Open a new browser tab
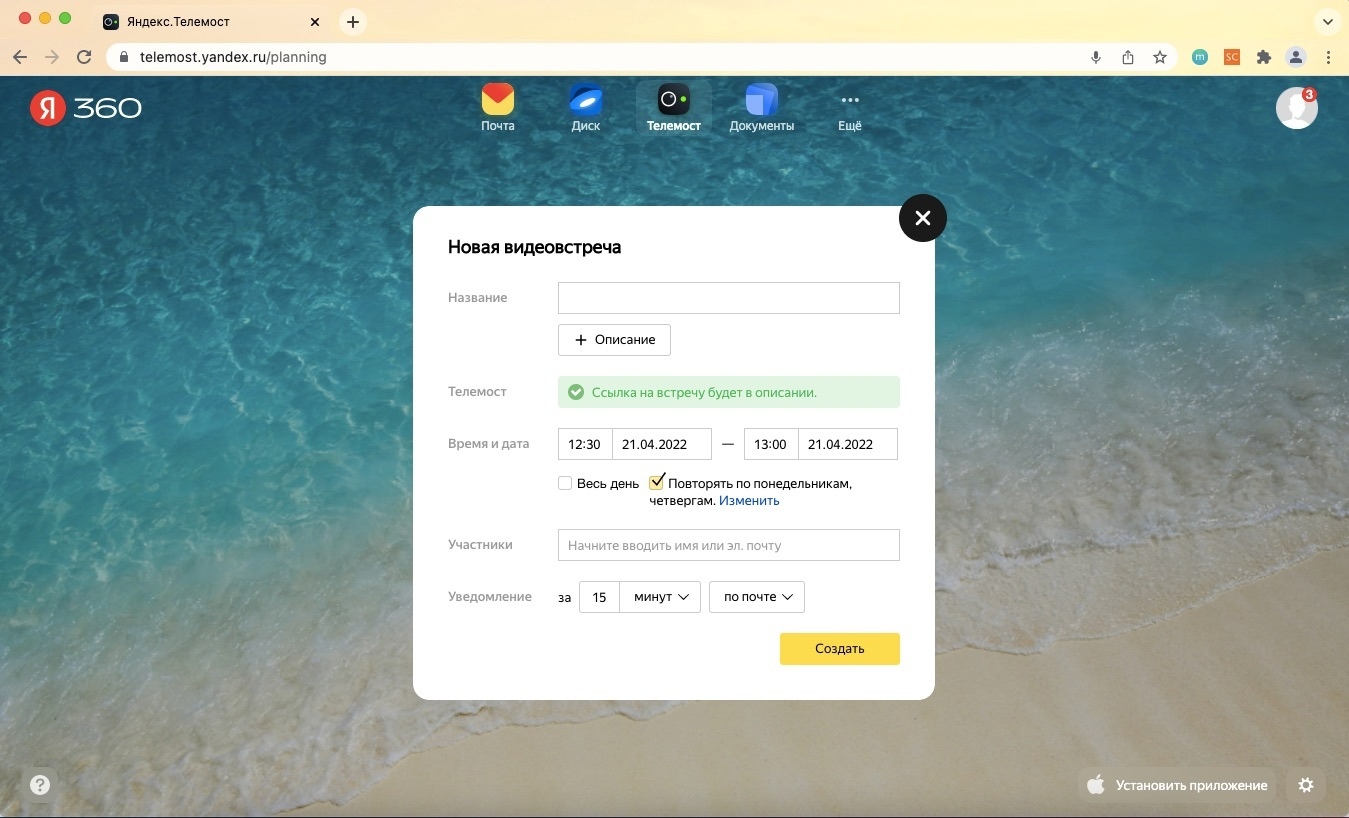This screenshot has height=818, width=1349. [x=353, y=21]
